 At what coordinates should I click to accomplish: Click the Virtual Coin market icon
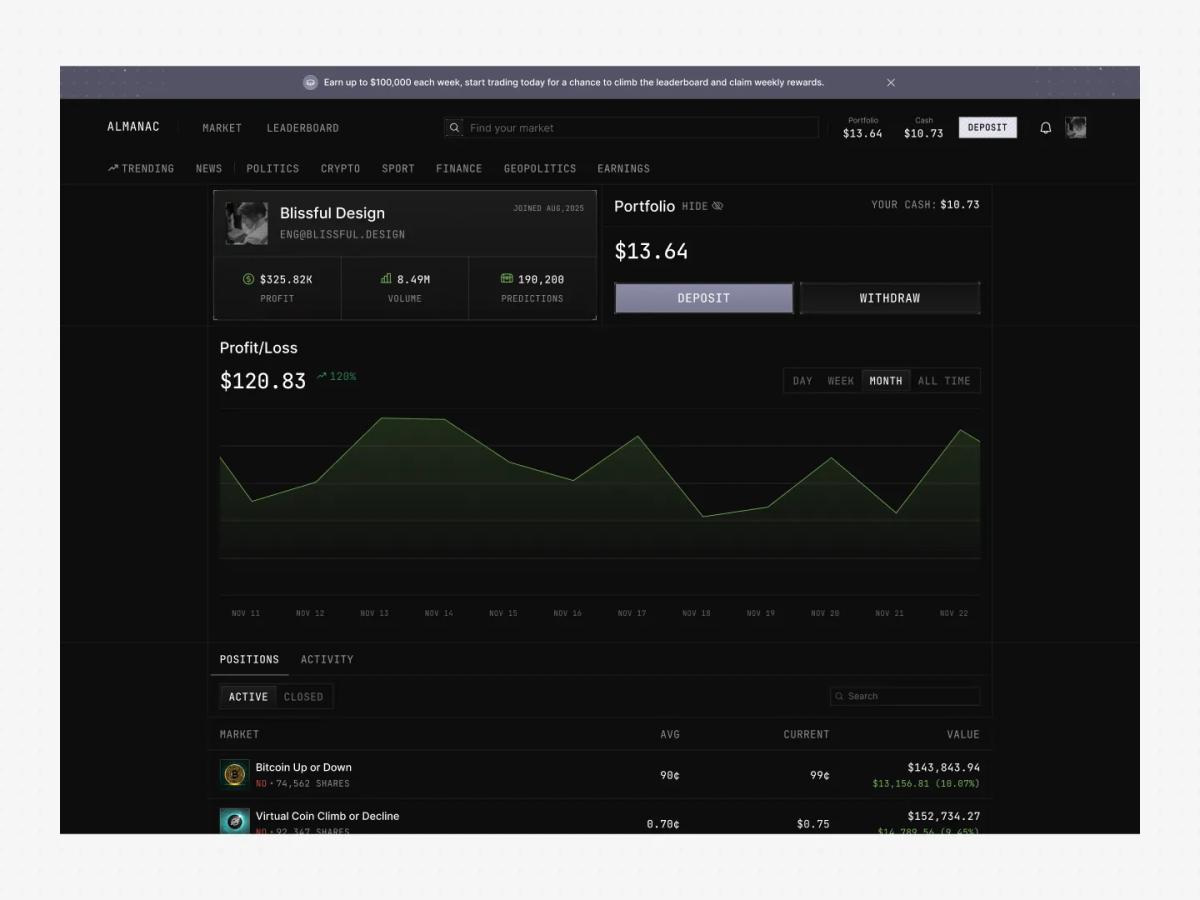coord(235,821)
